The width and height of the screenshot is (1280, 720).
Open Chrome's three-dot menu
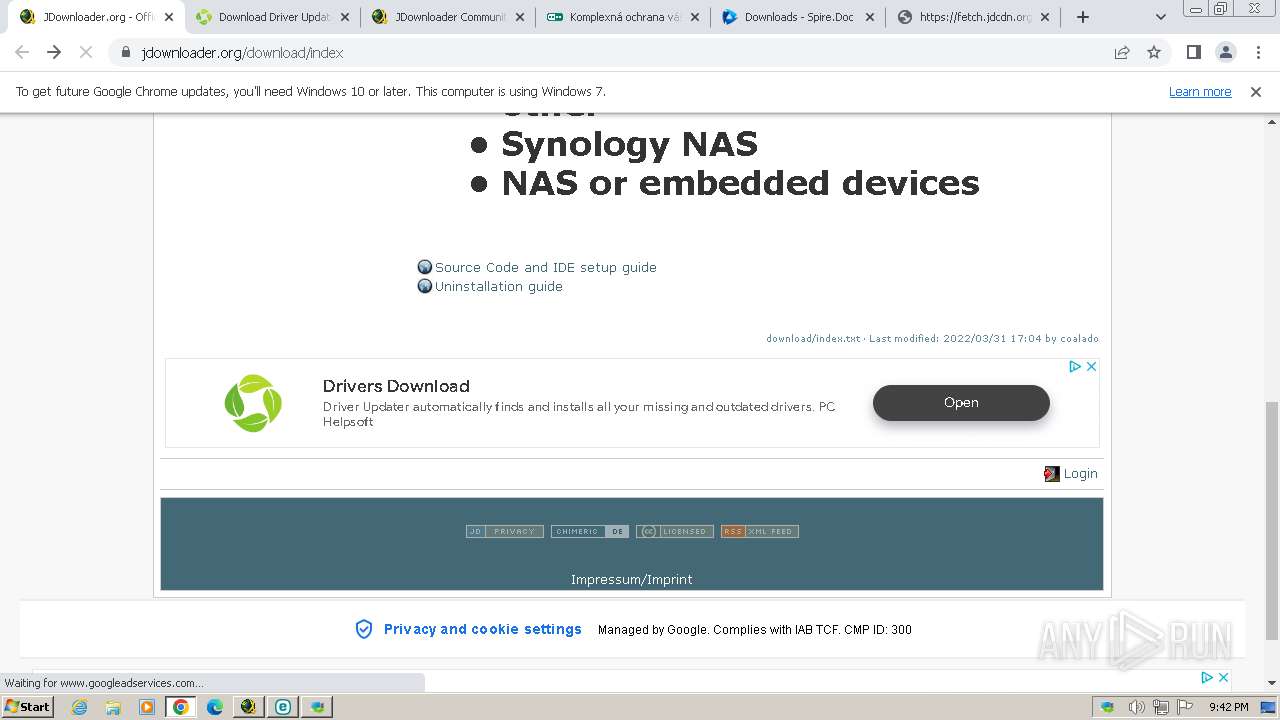tap(1258, 52)
